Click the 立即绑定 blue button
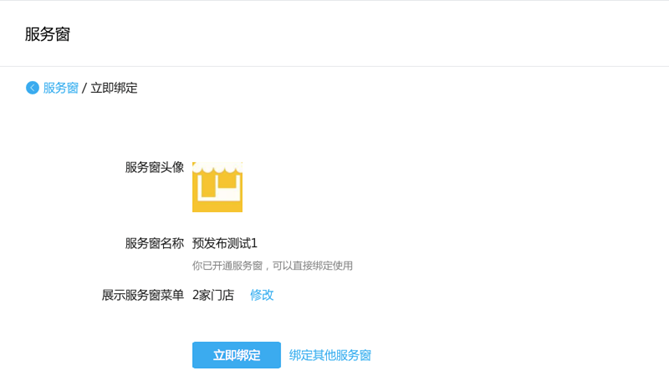Viewport: 669px width, 386px height. tap(236, 355)
